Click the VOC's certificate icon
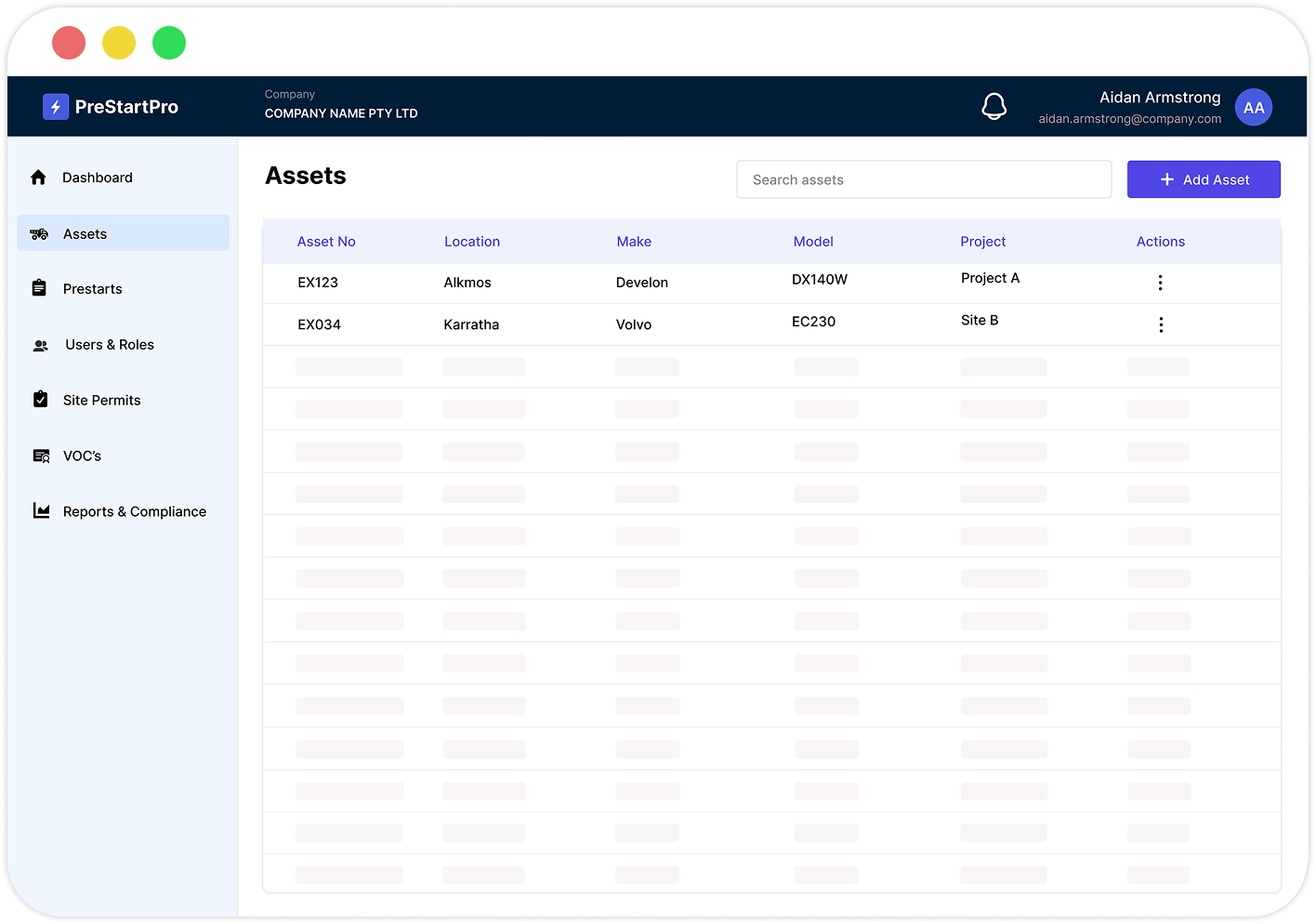This screenshot has width=1316, height=924. point(41,455)
